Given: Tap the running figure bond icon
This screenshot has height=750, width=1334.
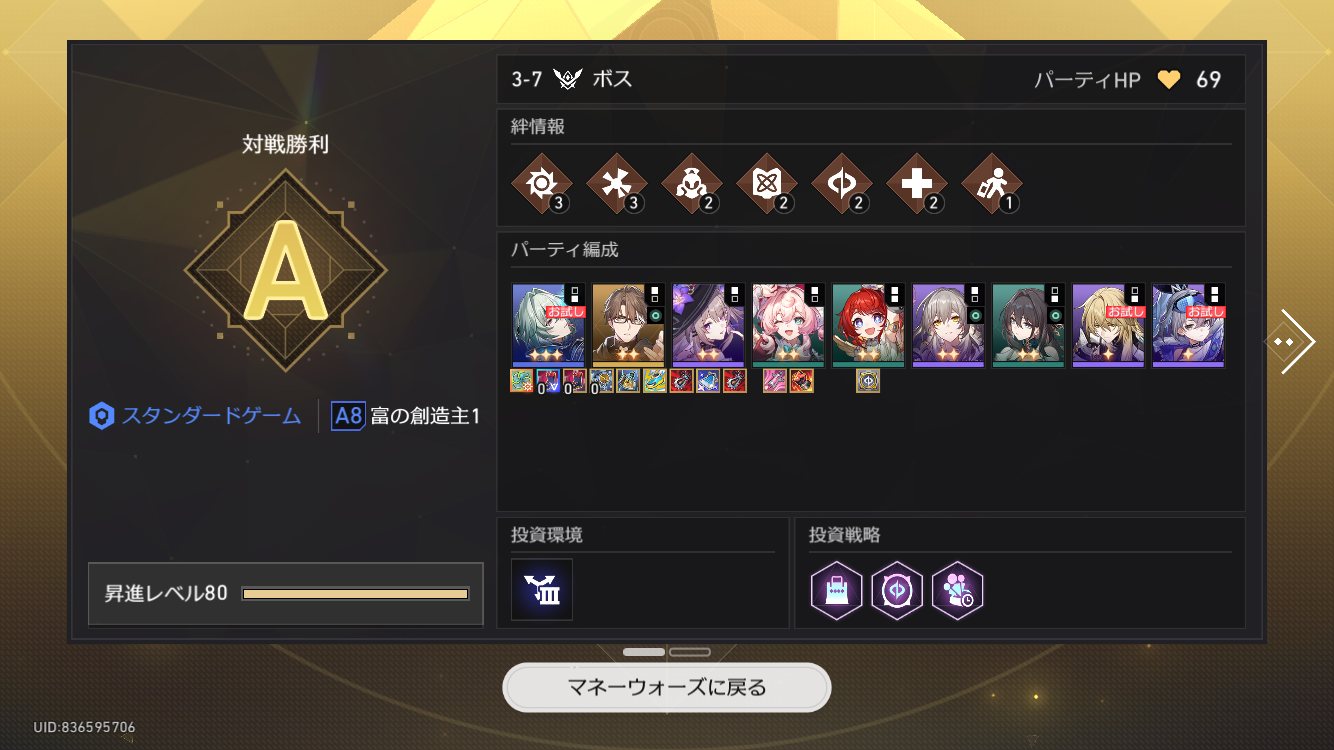Looking at the screenshot, I should click(x=992, y=184).
